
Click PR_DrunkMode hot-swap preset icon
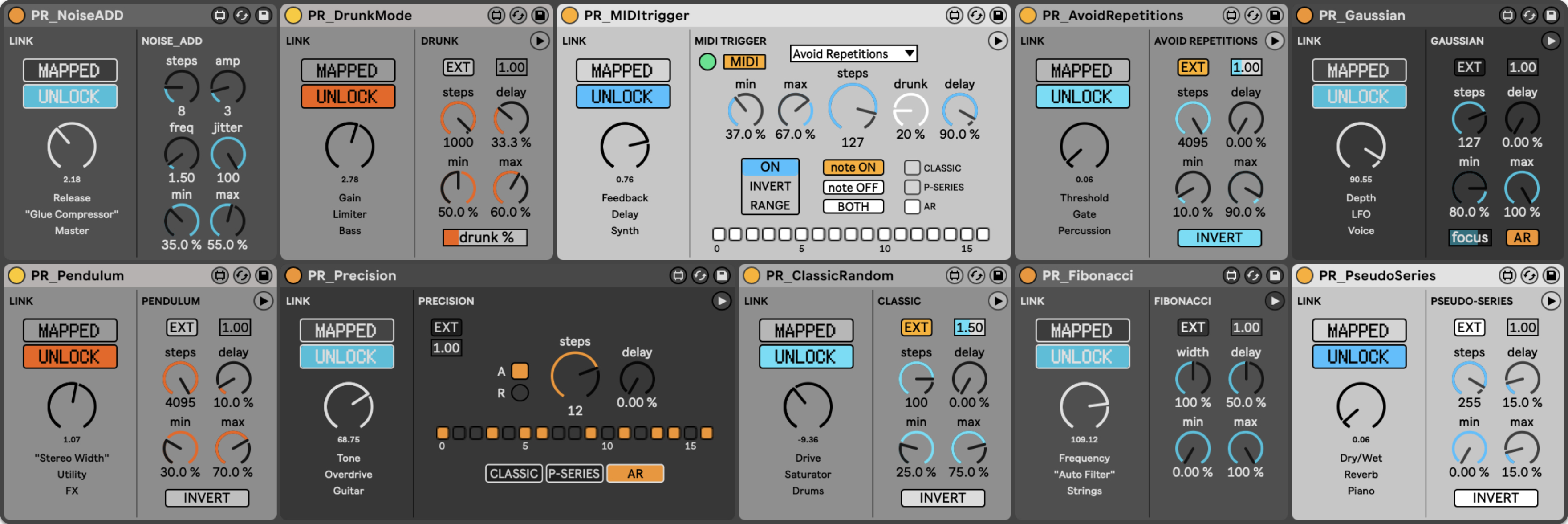click(518, 15)
